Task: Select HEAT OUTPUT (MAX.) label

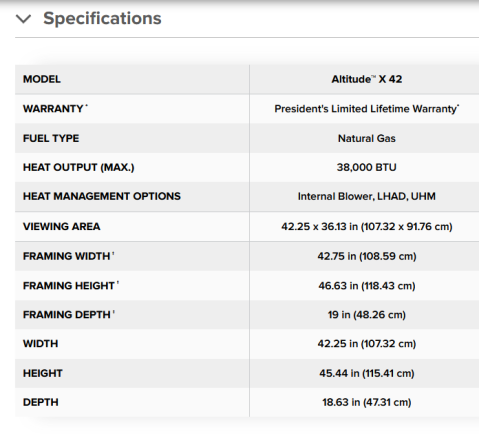Action: pyautogui.click(x=79, y=167)
